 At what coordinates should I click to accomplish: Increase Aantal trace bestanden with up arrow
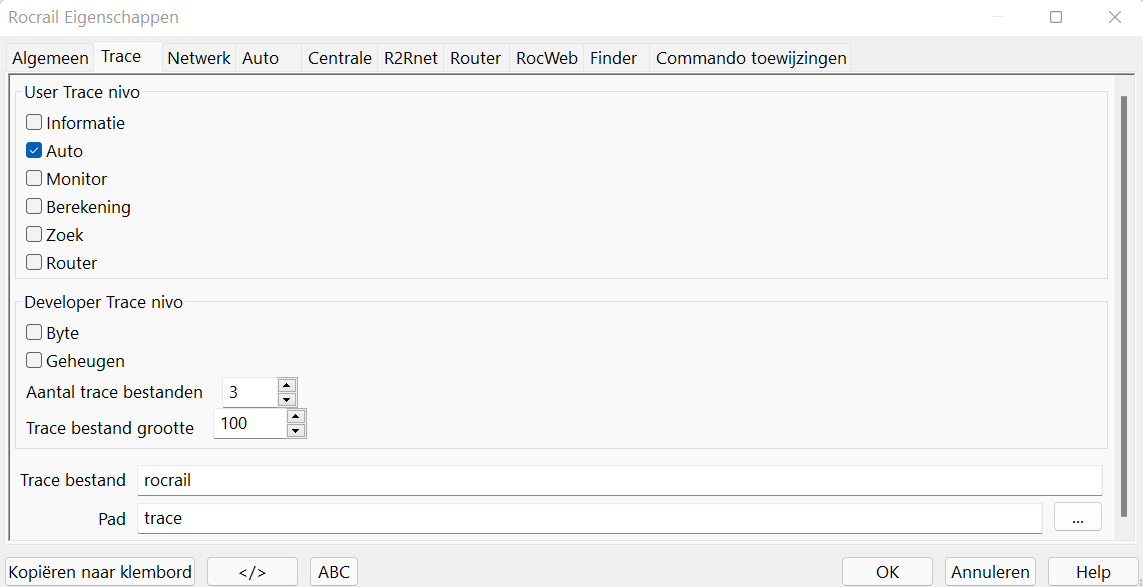pos(287,385)
